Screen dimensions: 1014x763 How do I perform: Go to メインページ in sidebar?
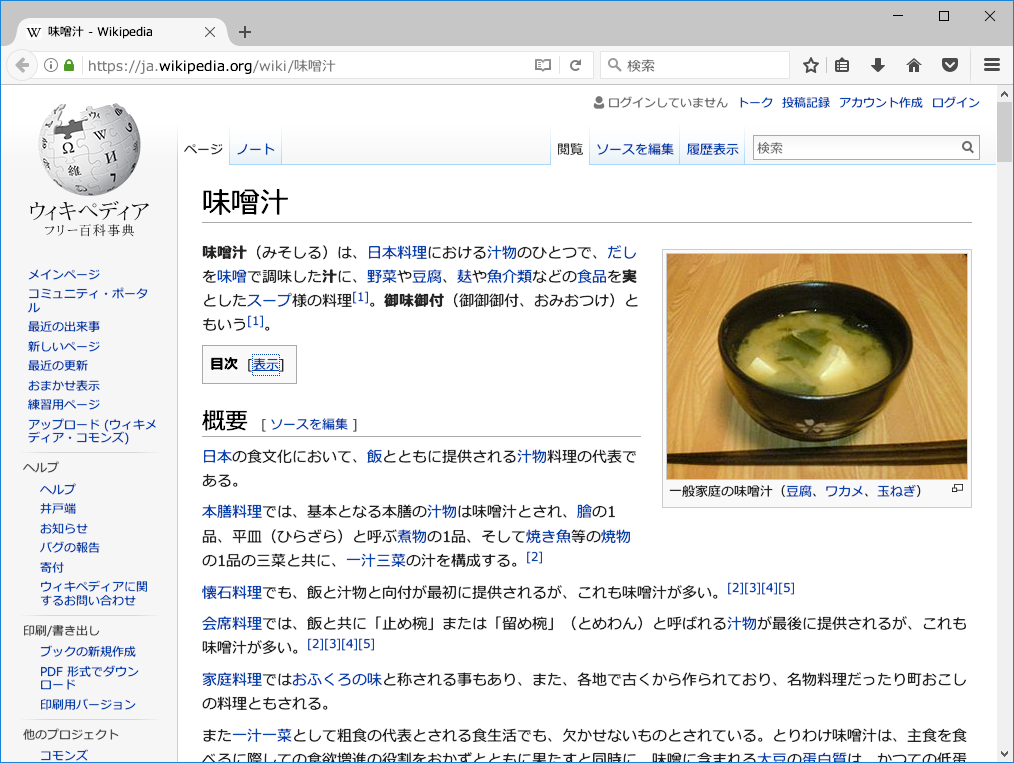click(x=63, y=275)
